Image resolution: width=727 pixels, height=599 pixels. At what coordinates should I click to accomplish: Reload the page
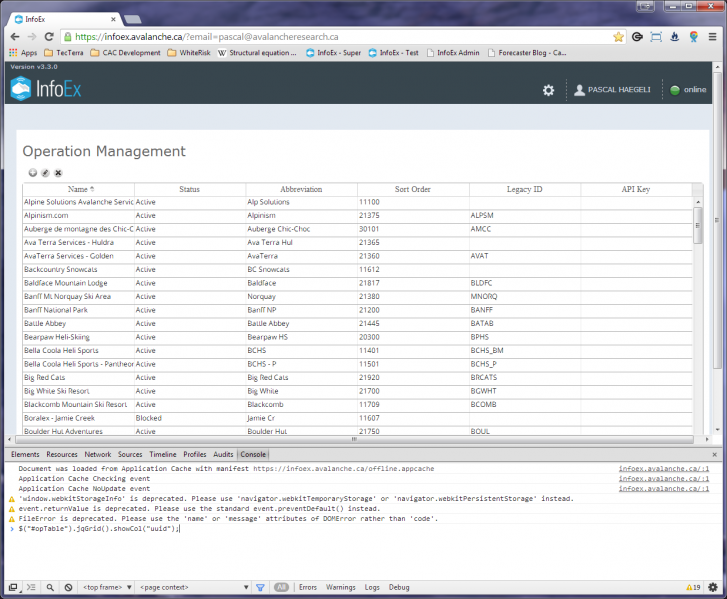click(x=49, y=37)
